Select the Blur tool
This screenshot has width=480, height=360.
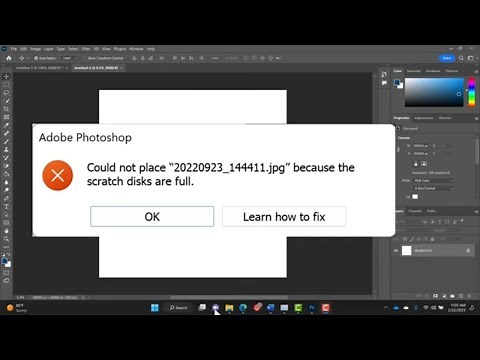pyautogui.click(x=6, y=182)
